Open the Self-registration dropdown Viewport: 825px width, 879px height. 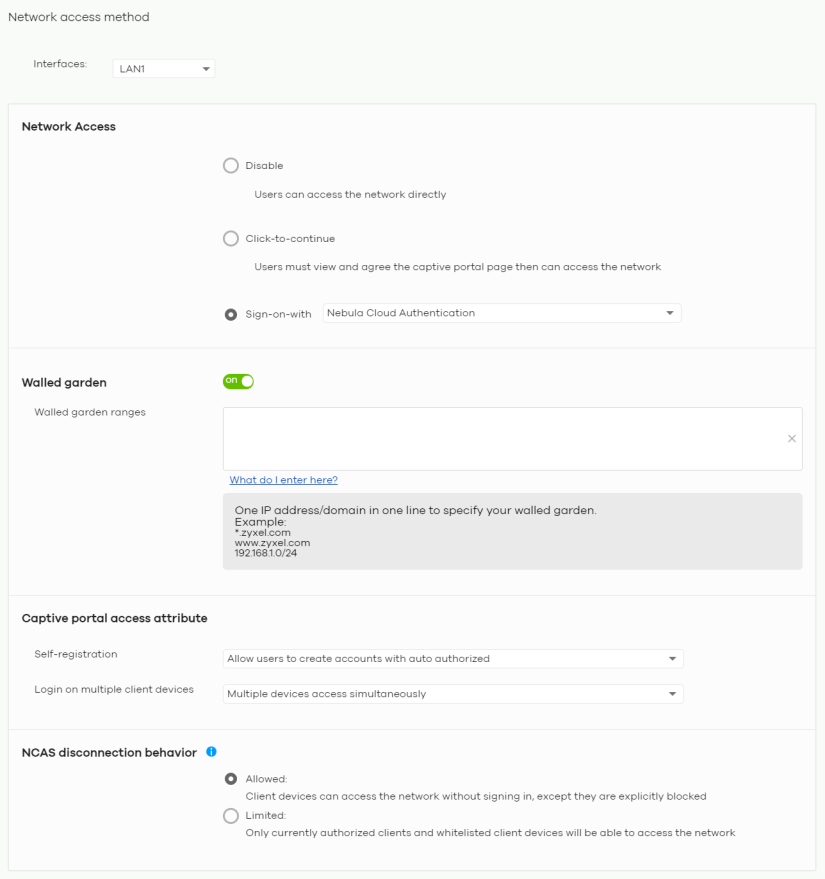(453, 659)
